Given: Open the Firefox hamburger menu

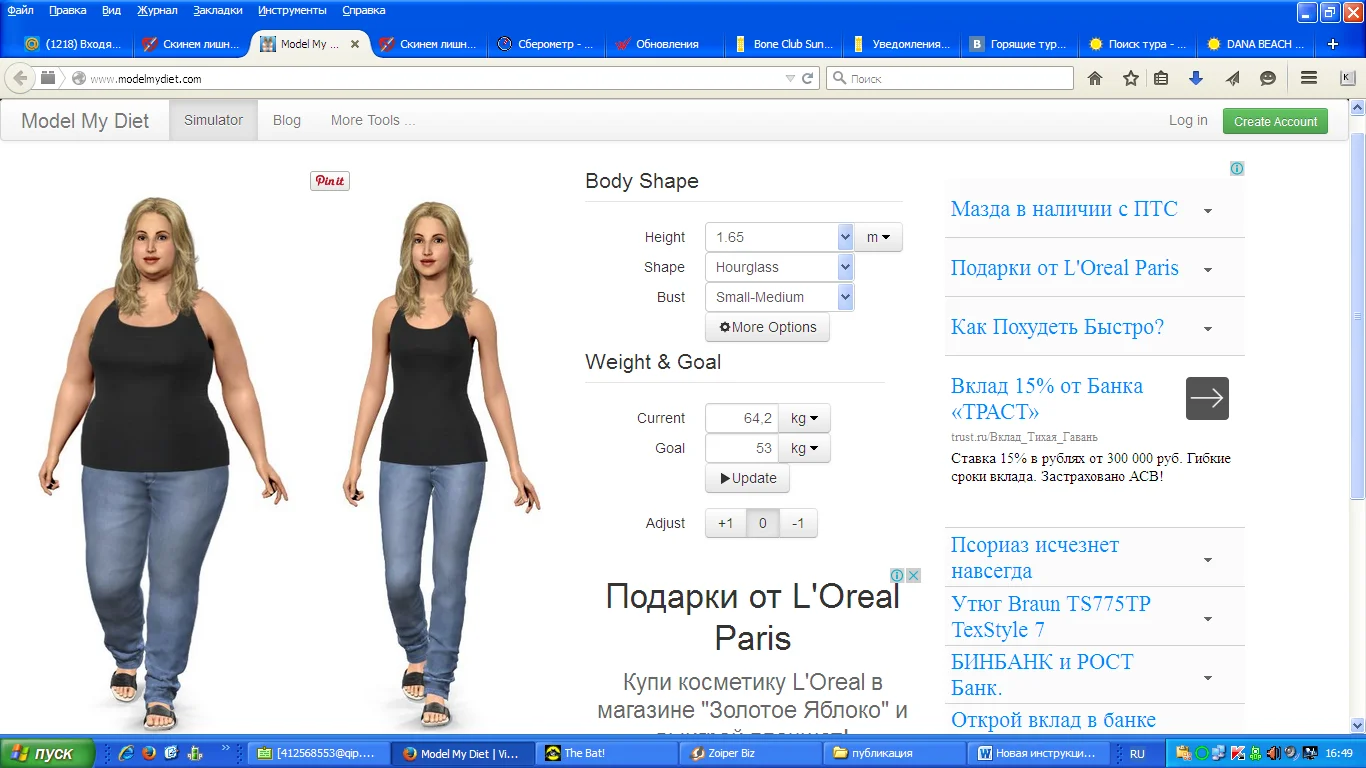Looking at the screenshot, I should (x=1308, y=78).
